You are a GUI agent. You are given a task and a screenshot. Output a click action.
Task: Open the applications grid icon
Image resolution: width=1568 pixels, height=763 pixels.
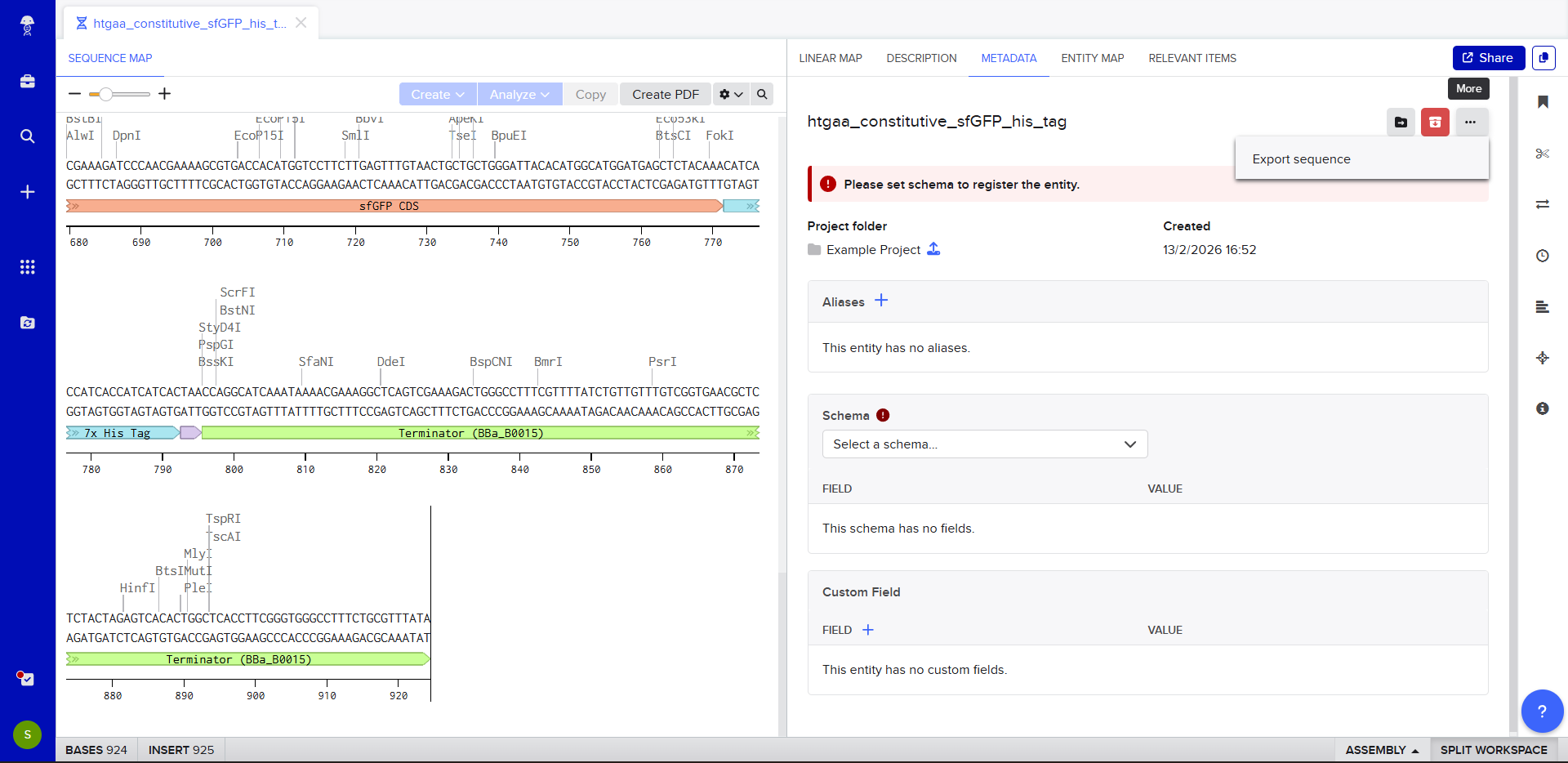click(x=27, y=267)
